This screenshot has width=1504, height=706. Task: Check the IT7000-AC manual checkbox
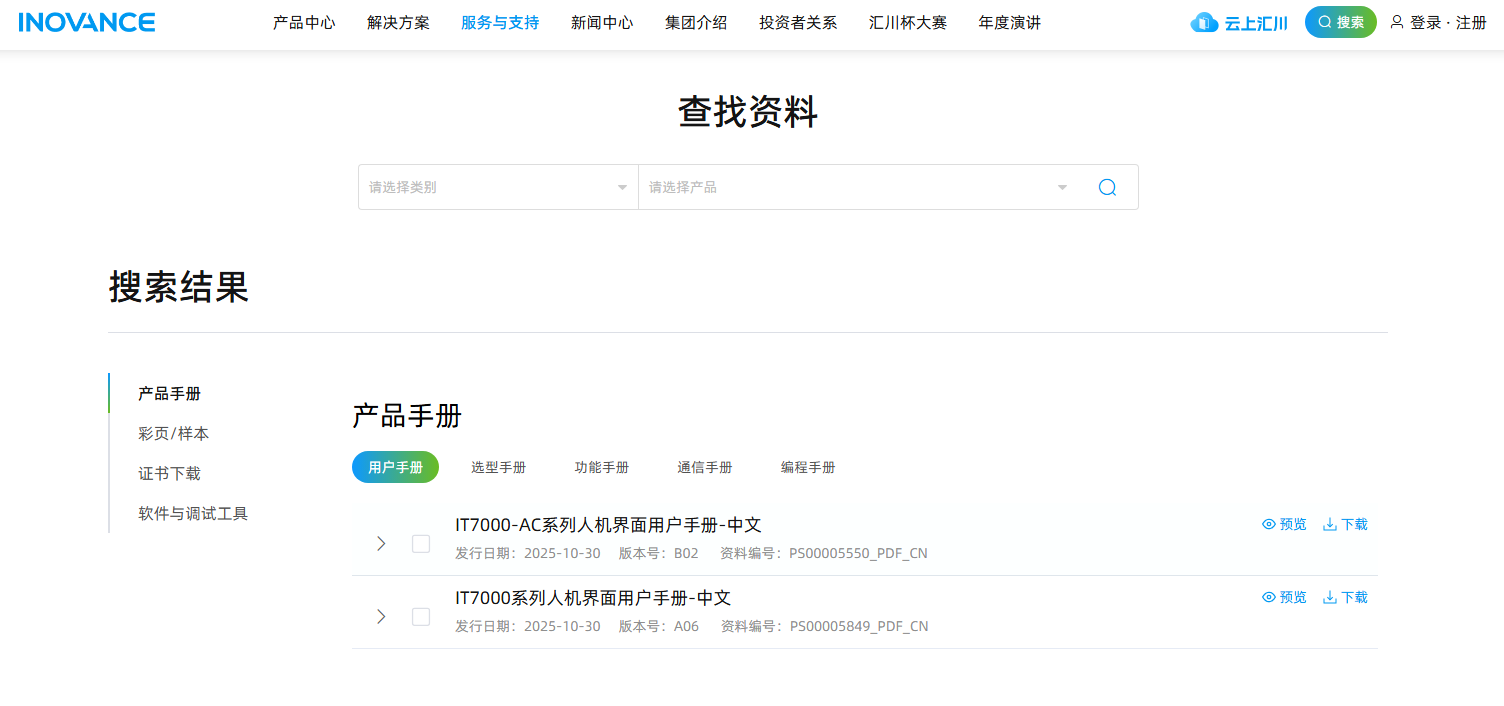point(421,543)
